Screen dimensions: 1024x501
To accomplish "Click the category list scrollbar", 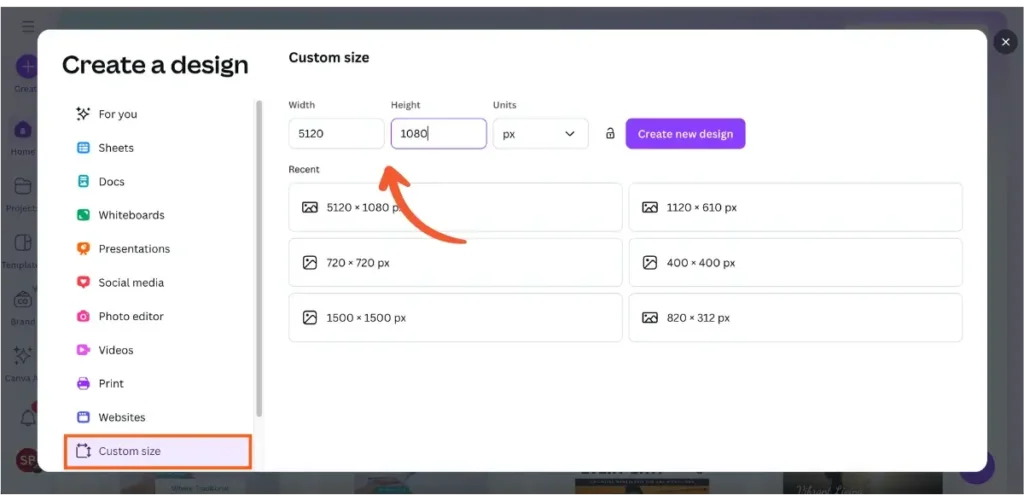I will click(259, 258).
